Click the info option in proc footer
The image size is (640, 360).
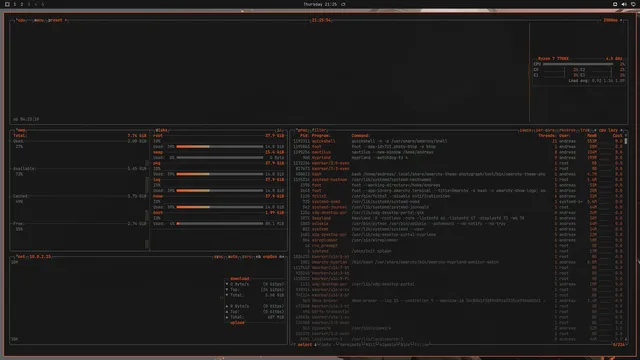click(326, 345)
